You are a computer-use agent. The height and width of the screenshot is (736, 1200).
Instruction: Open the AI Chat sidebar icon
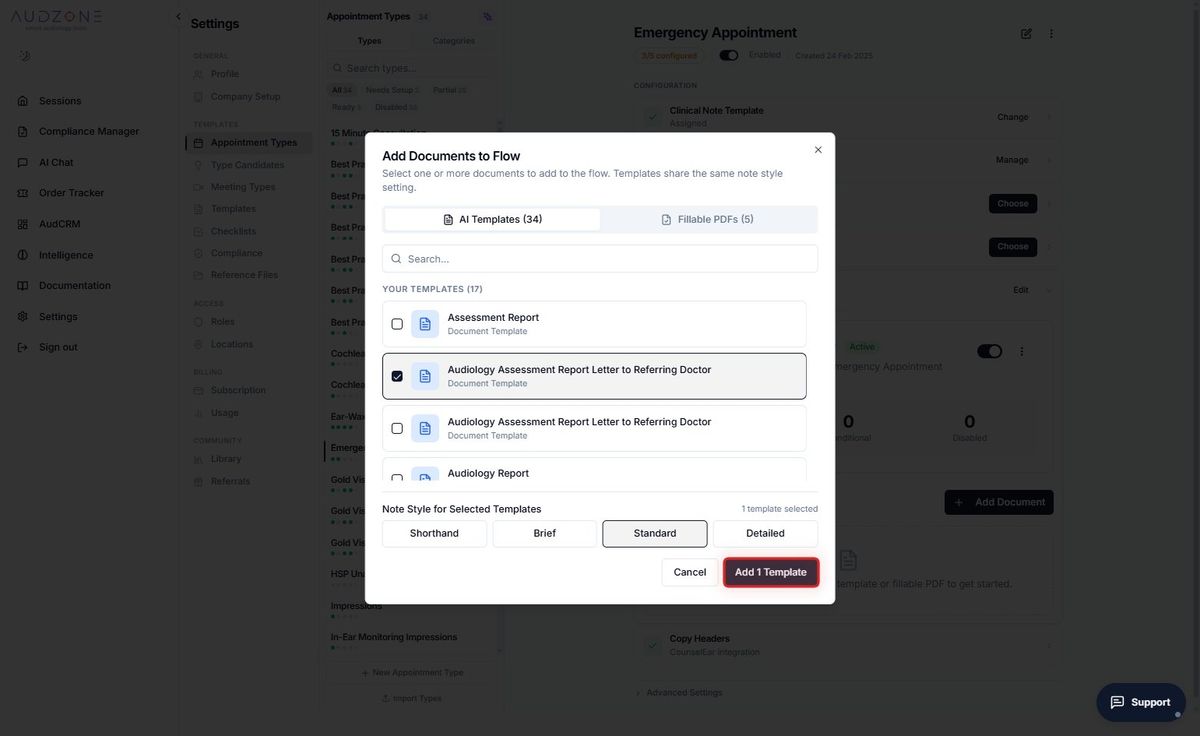point(23,162)
